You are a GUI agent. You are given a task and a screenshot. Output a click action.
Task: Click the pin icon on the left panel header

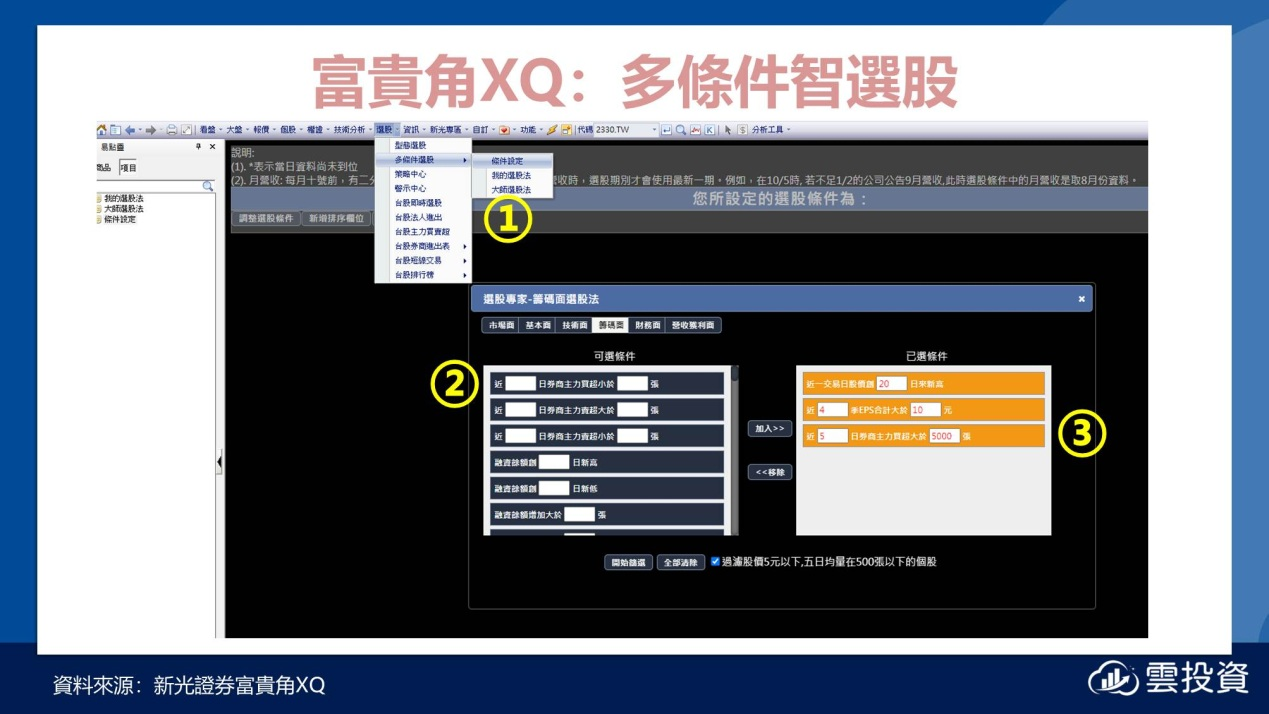tap(198, 147)
